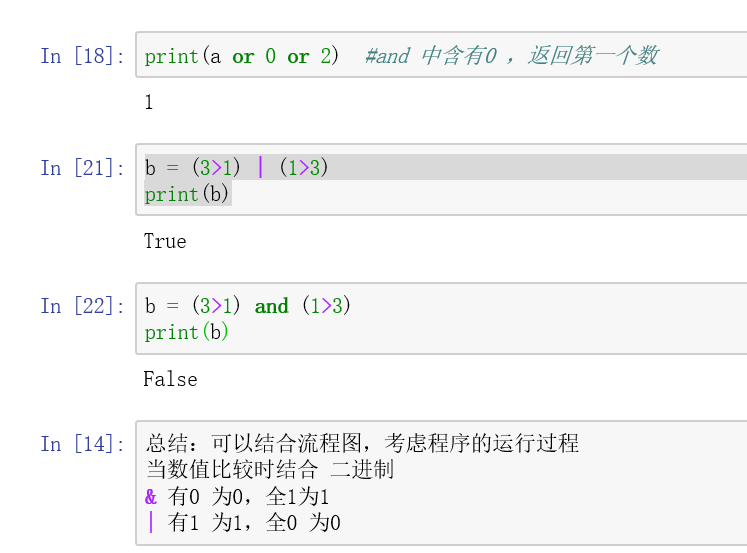Click the purple | operator in cell 21
This screenshot has width=747, height=553.
pos(260,168)
